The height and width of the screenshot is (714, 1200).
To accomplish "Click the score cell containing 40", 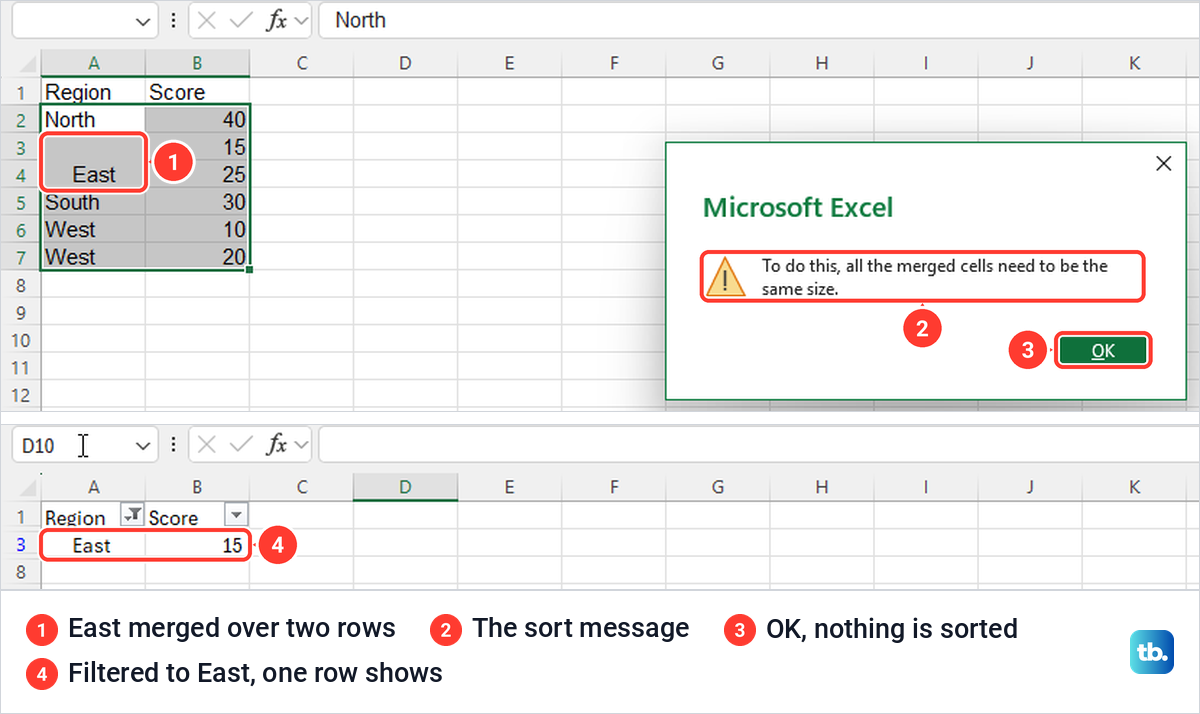I will (198, 120).
